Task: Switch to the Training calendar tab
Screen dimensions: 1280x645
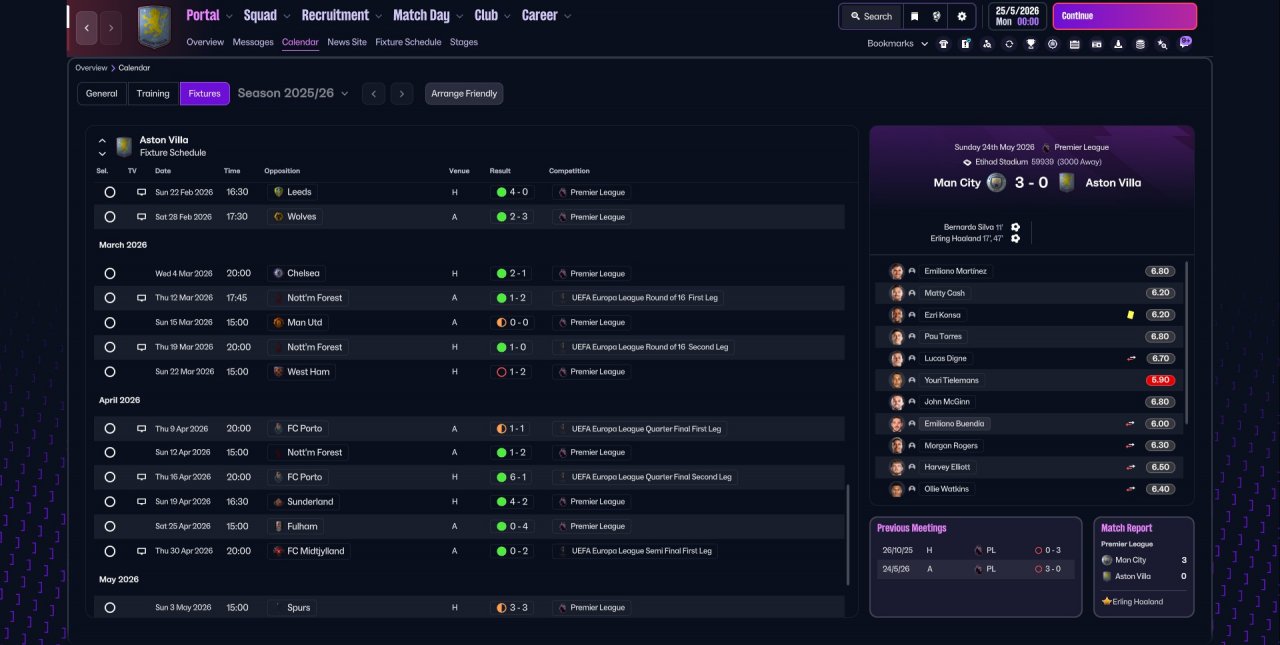Action: pos(153,94)
